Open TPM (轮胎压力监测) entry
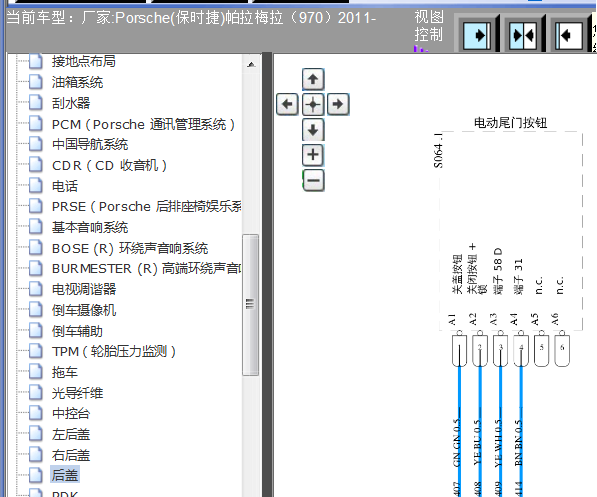 click(114, 351)
